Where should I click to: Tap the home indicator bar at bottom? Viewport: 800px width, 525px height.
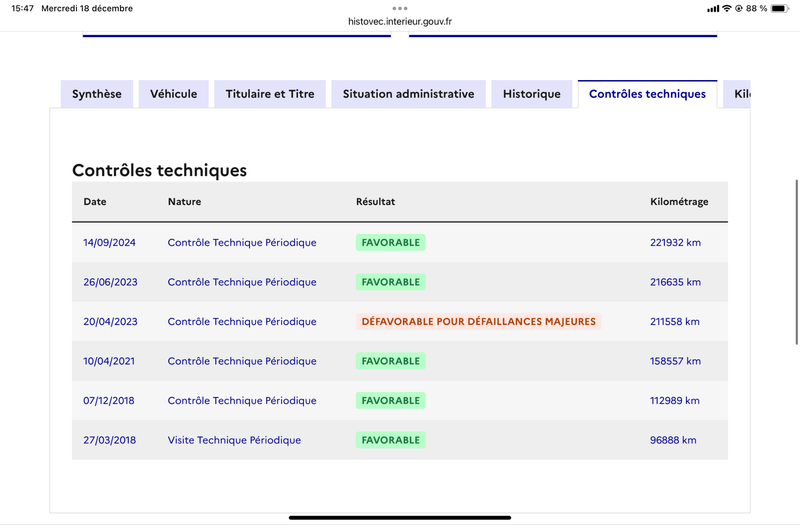click(400, 518)
